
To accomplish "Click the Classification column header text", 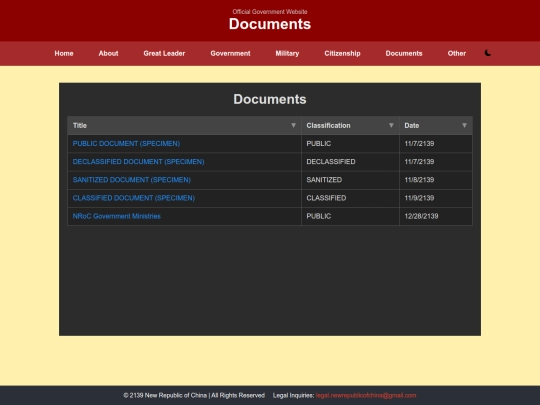I will (328, 125).
